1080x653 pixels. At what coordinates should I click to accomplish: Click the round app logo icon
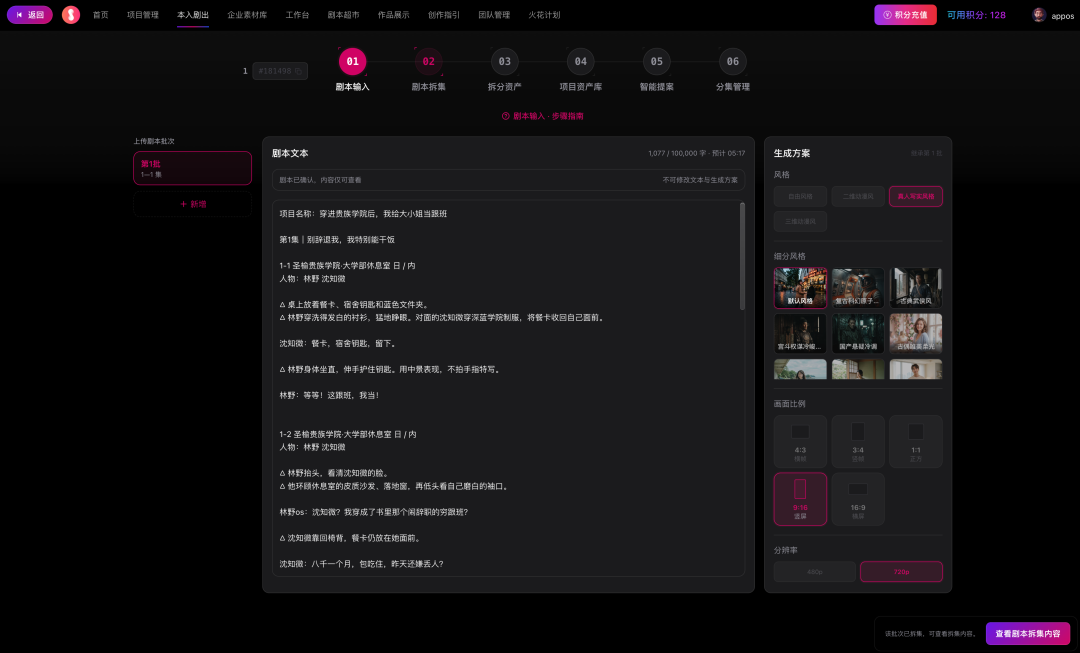point(71,14)
